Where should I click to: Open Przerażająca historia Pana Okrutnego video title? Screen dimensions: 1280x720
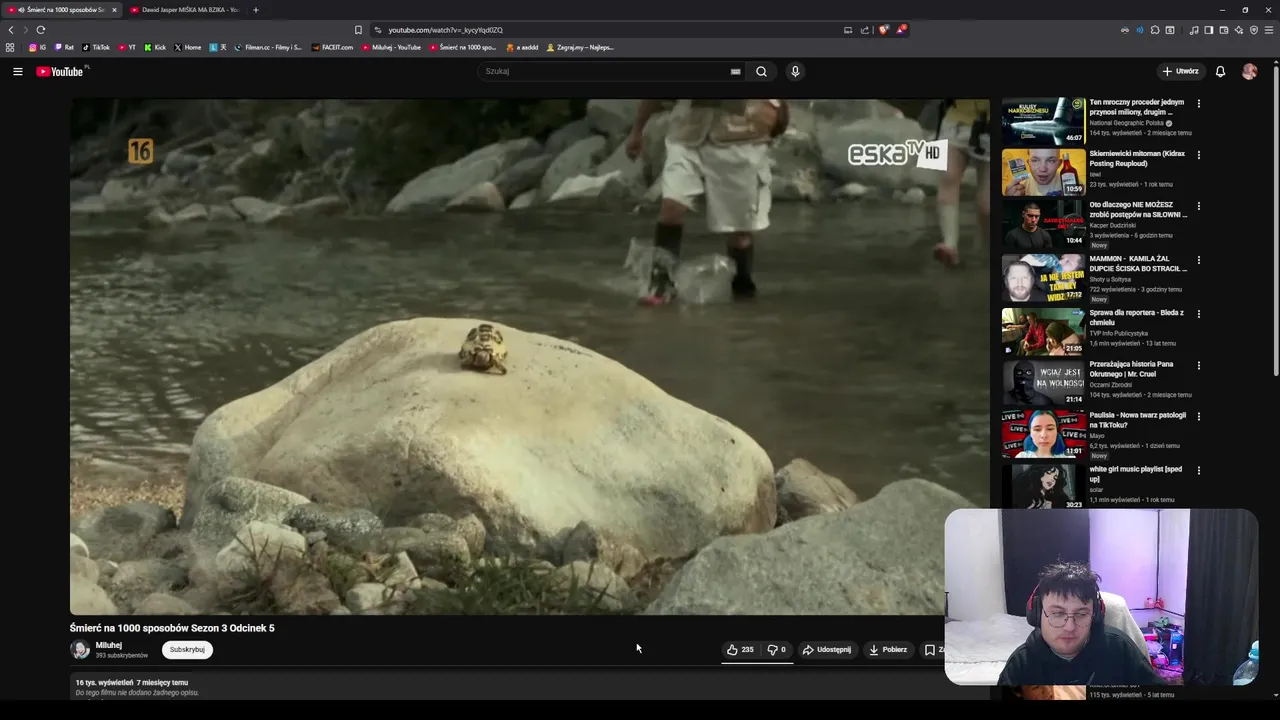pos(1131,369)
